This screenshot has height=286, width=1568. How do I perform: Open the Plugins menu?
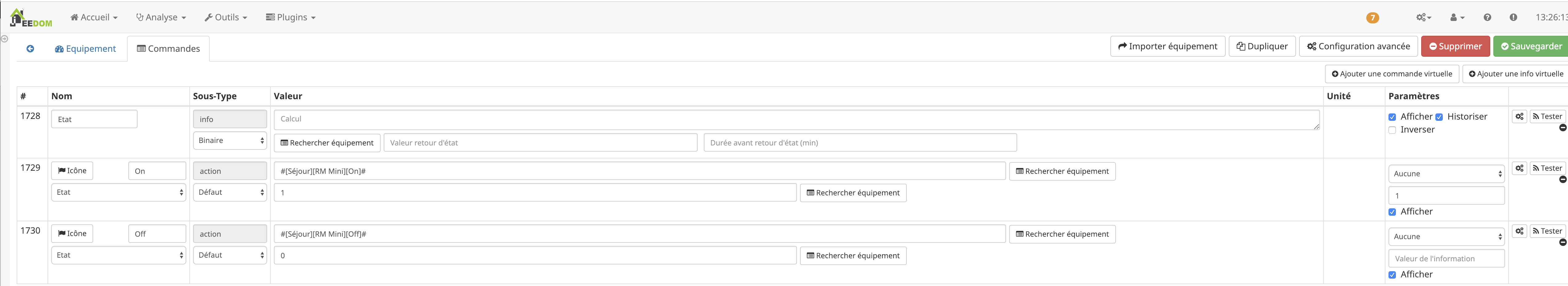coord(291,17)
